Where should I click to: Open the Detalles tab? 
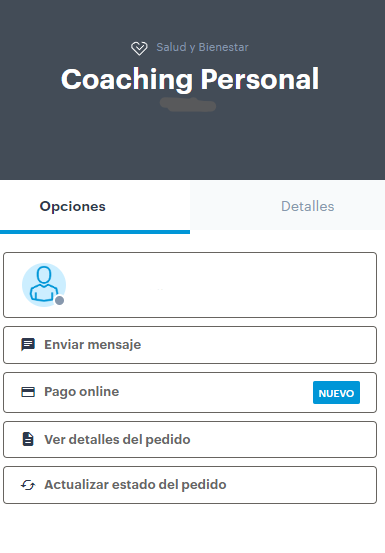click(307, 206)
